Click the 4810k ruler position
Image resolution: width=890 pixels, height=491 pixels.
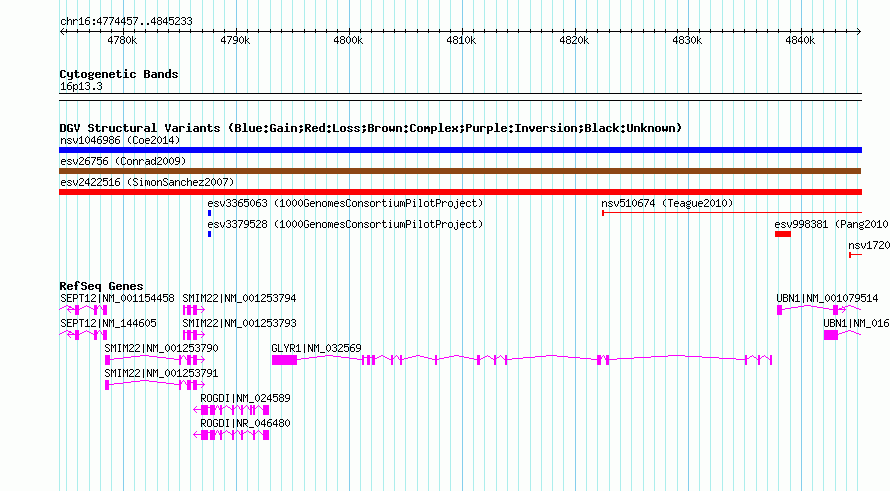[x=461, y=40]
